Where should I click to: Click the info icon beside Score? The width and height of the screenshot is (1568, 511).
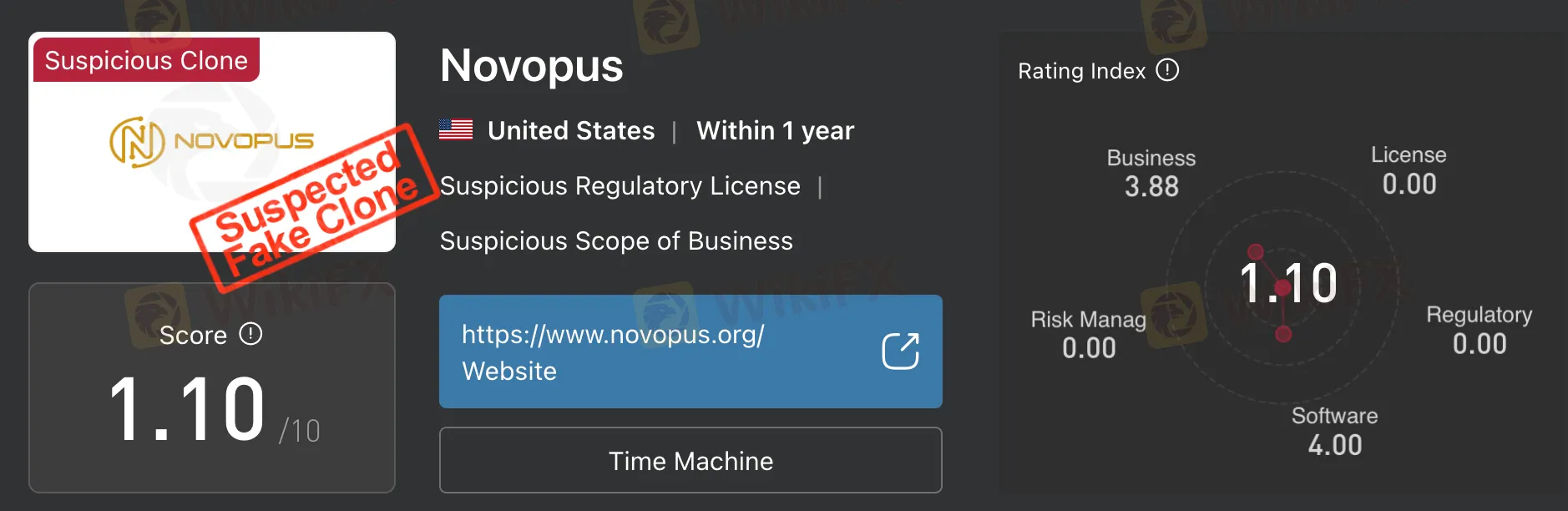click(x=250, y=334)
